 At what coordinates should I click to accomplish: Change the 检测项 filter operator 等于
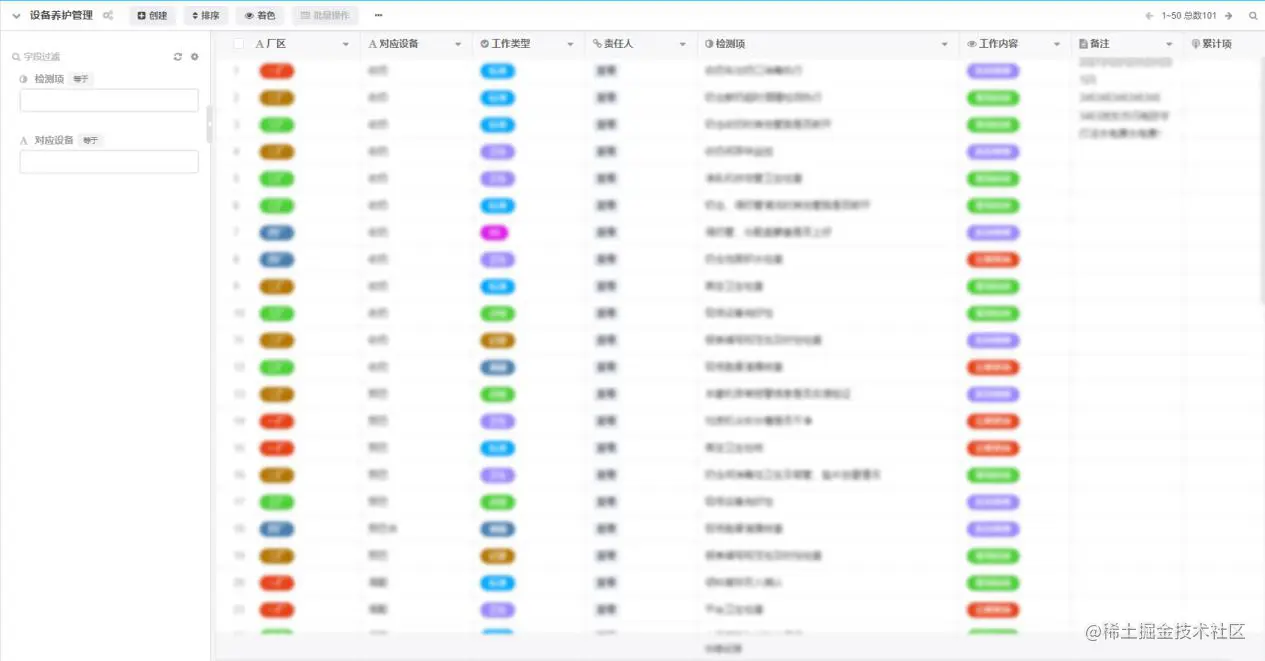click(81, 79)
